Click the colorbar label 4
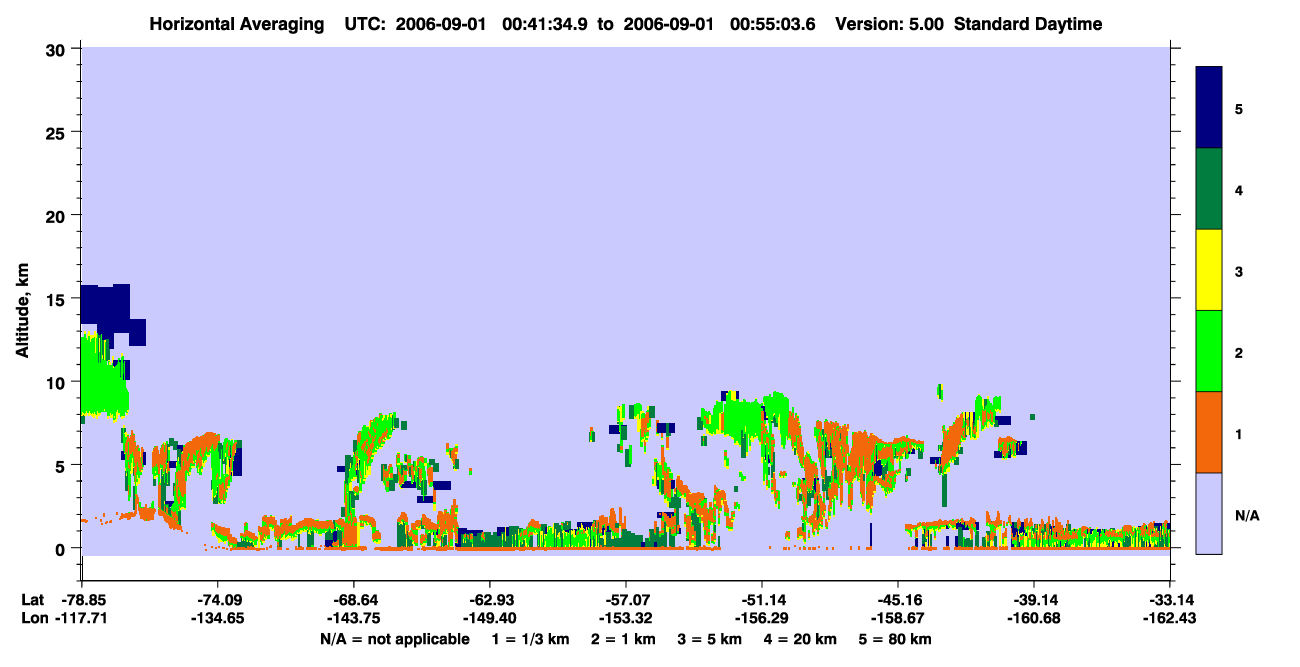Screen dimensions: 1300x667 point(1238,189)
